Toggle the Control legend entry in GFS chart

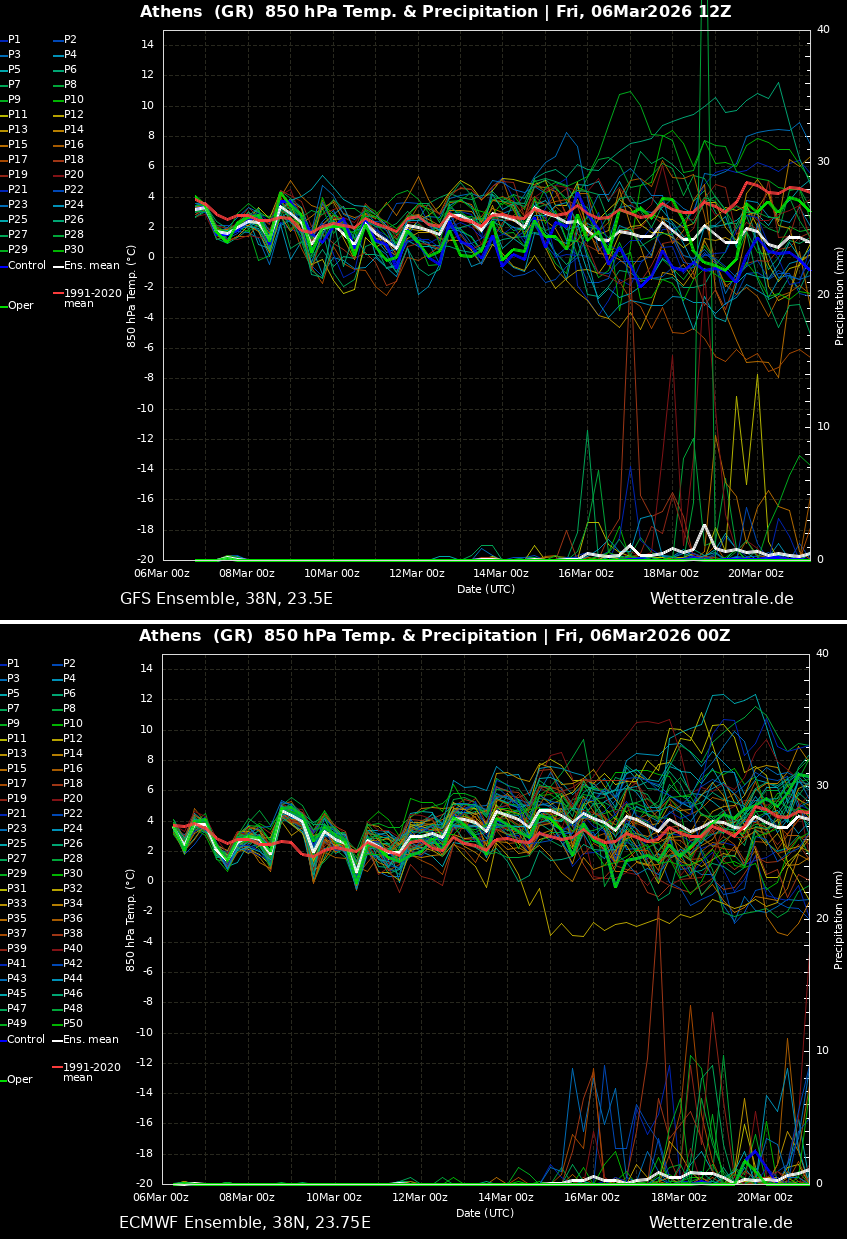(x=26, y=266)
